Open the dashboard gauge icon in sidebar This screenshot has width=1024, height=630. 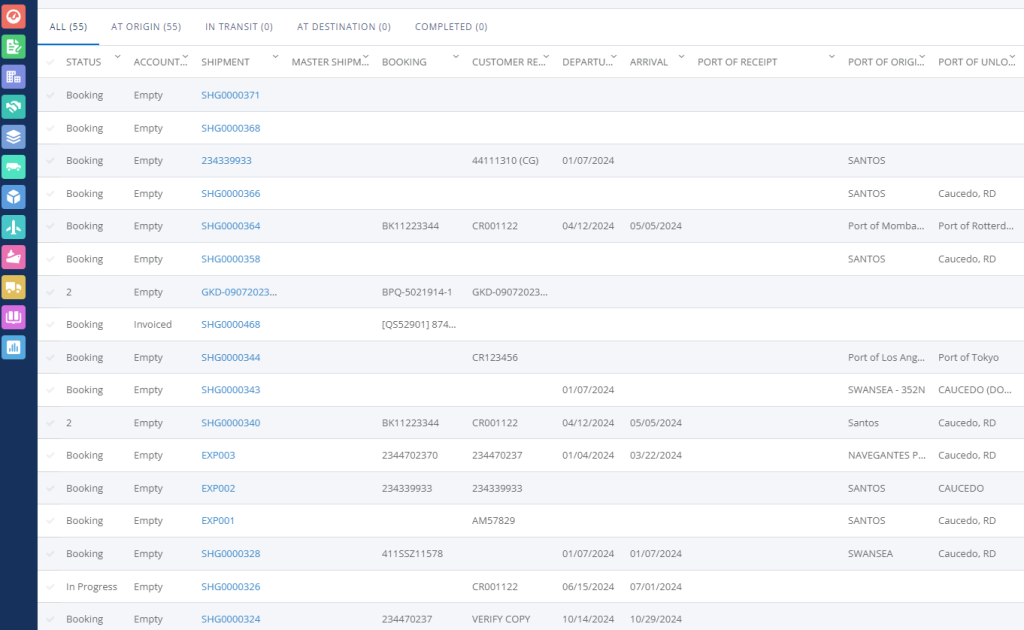click(x=14, y=16)
